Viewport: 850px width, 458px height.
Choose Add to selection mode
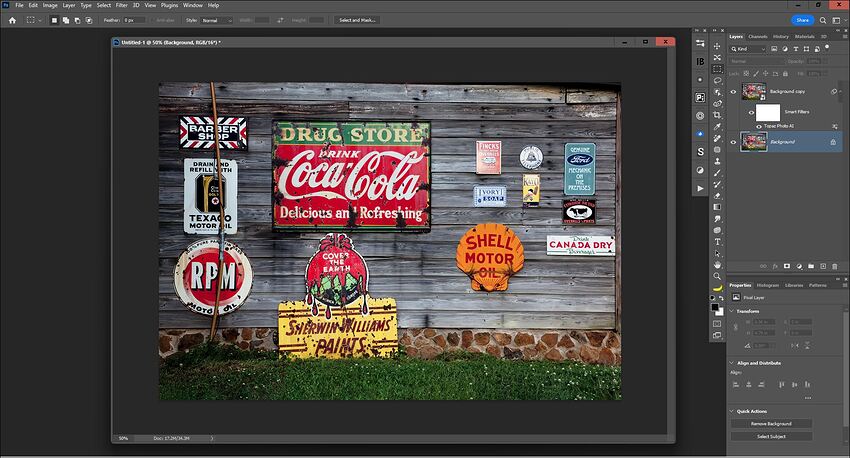(x=66, y=20)
